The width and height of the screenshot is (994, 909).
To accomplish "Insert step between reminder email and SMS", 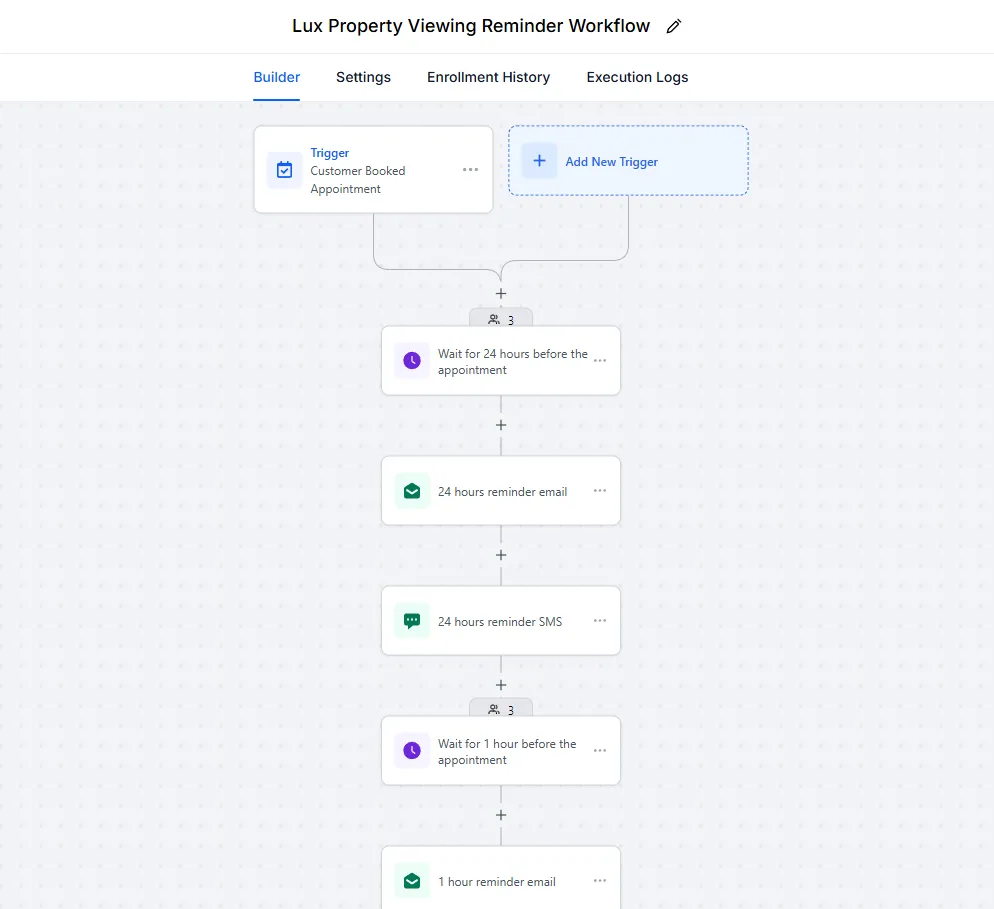I will click(501, 555).
